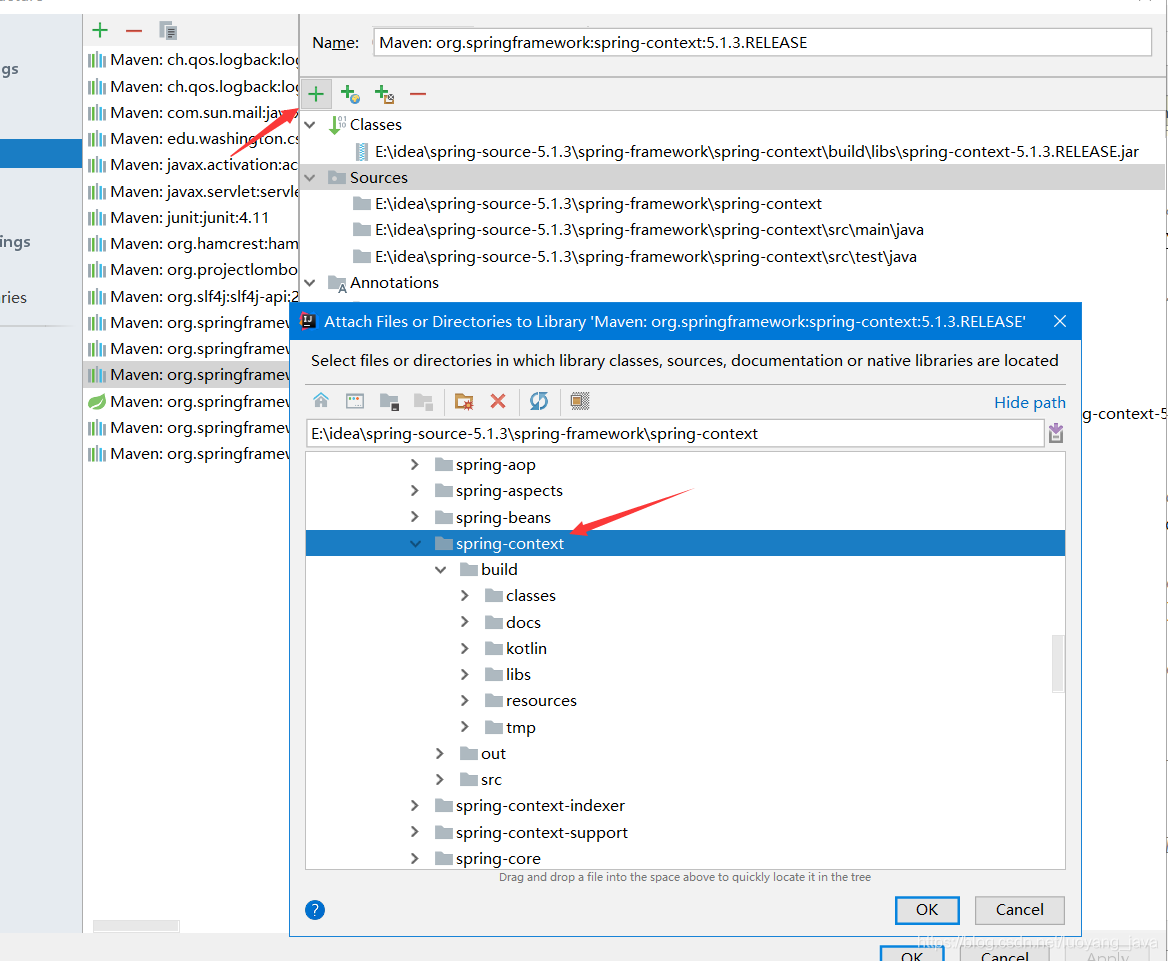The height and width of the screenshot is (961, 1168).
Task: Click the green plus to add a new library
Action: (100, 31)
